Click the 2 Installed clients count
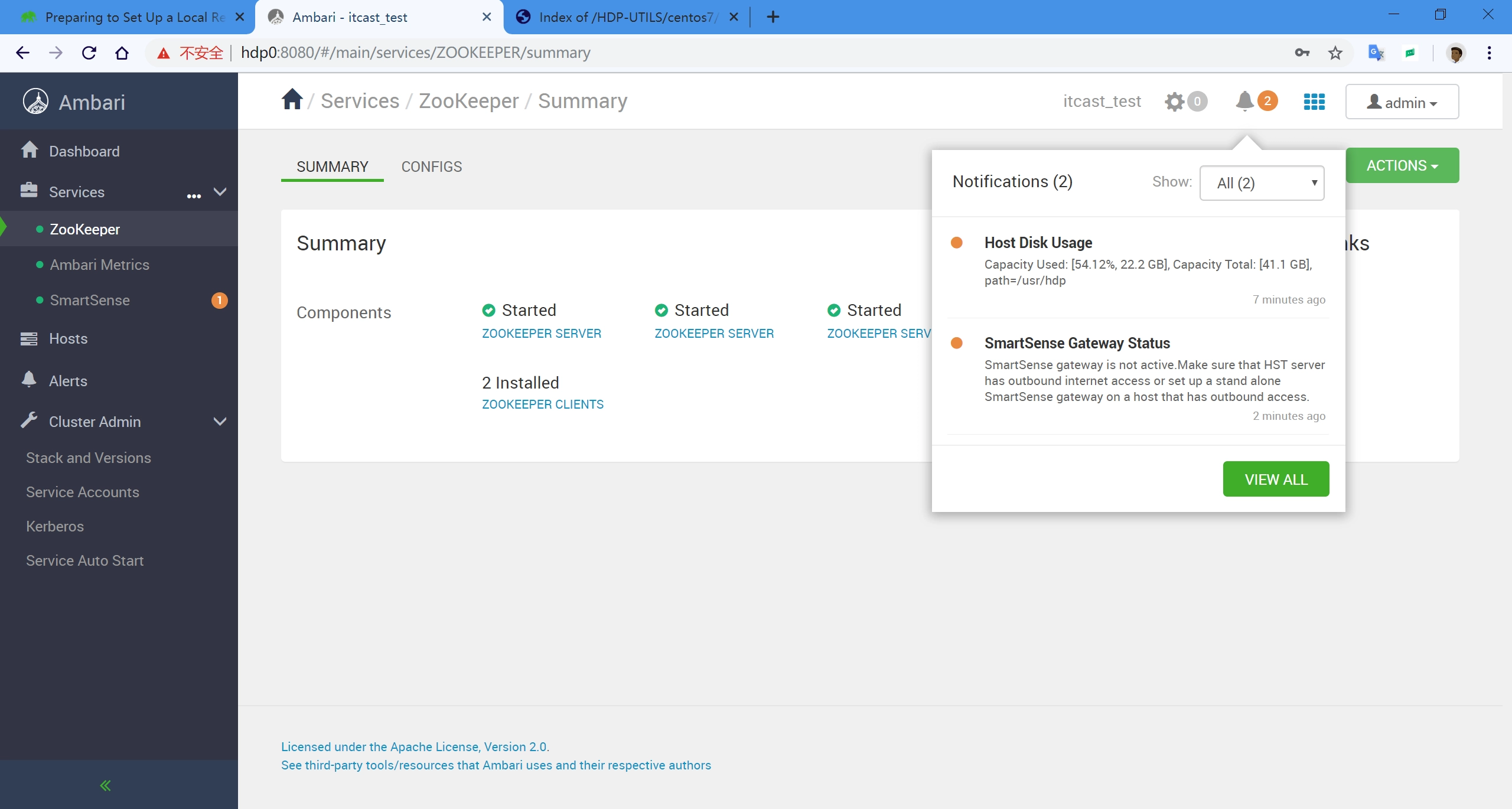 pyautogui.click(x=520, y=383)
